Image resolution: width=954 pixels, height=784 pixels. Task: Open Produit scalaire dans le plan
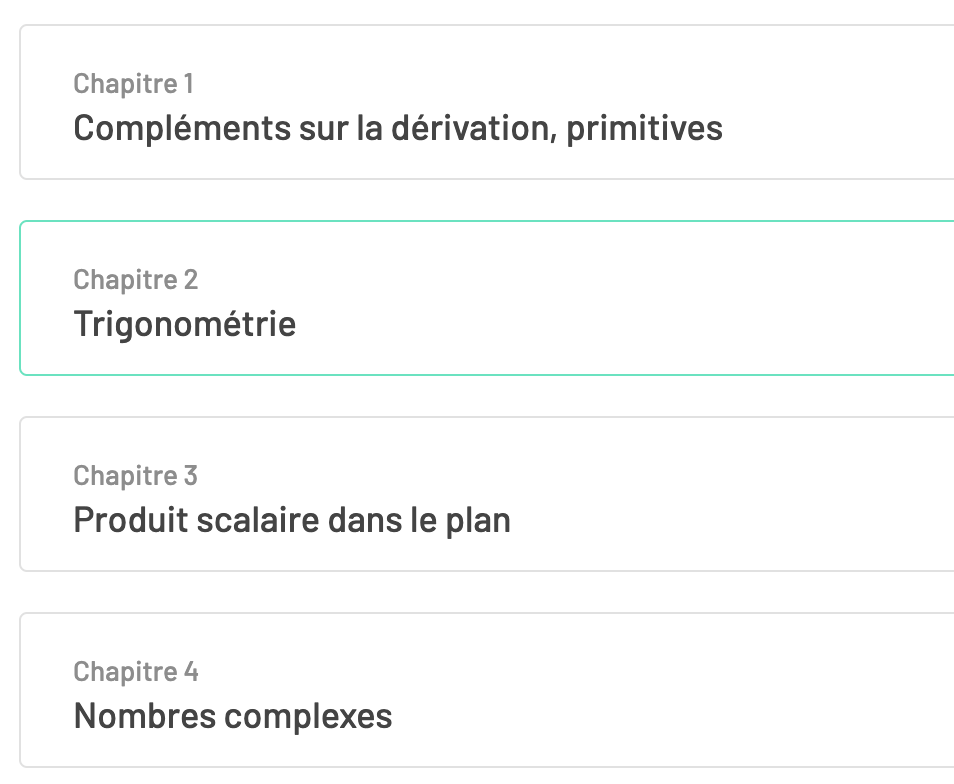[292, 520]
